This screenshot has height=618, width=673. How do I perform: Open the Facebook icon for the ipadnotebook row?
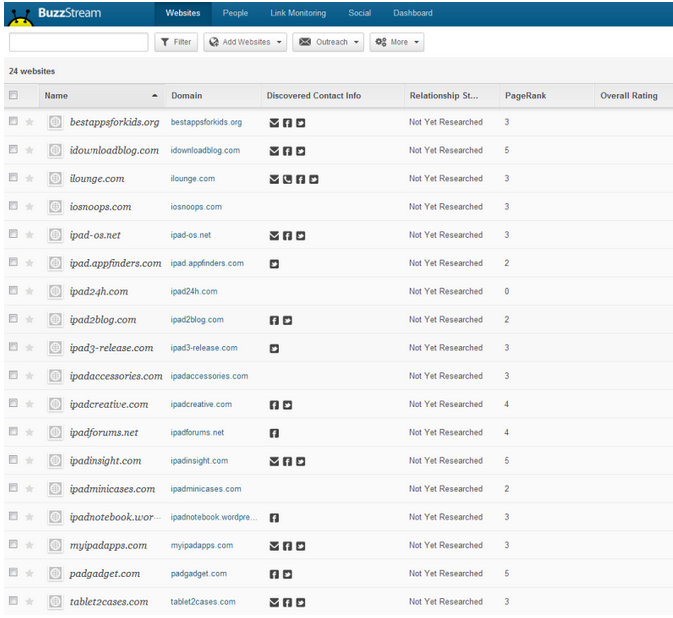click(x=274, y=518)
